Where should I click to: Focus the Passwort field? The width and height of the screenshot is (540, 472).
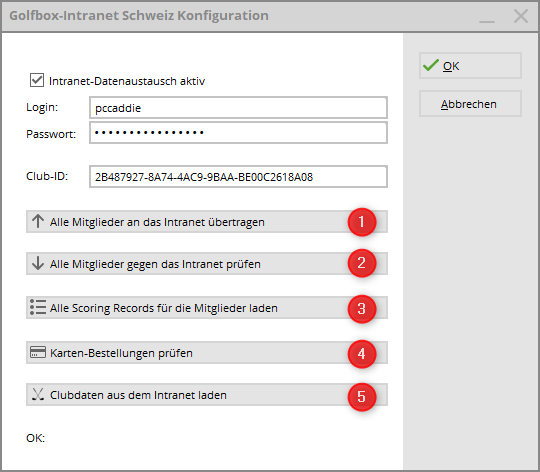pyautogui.click(x=238, y=133)
